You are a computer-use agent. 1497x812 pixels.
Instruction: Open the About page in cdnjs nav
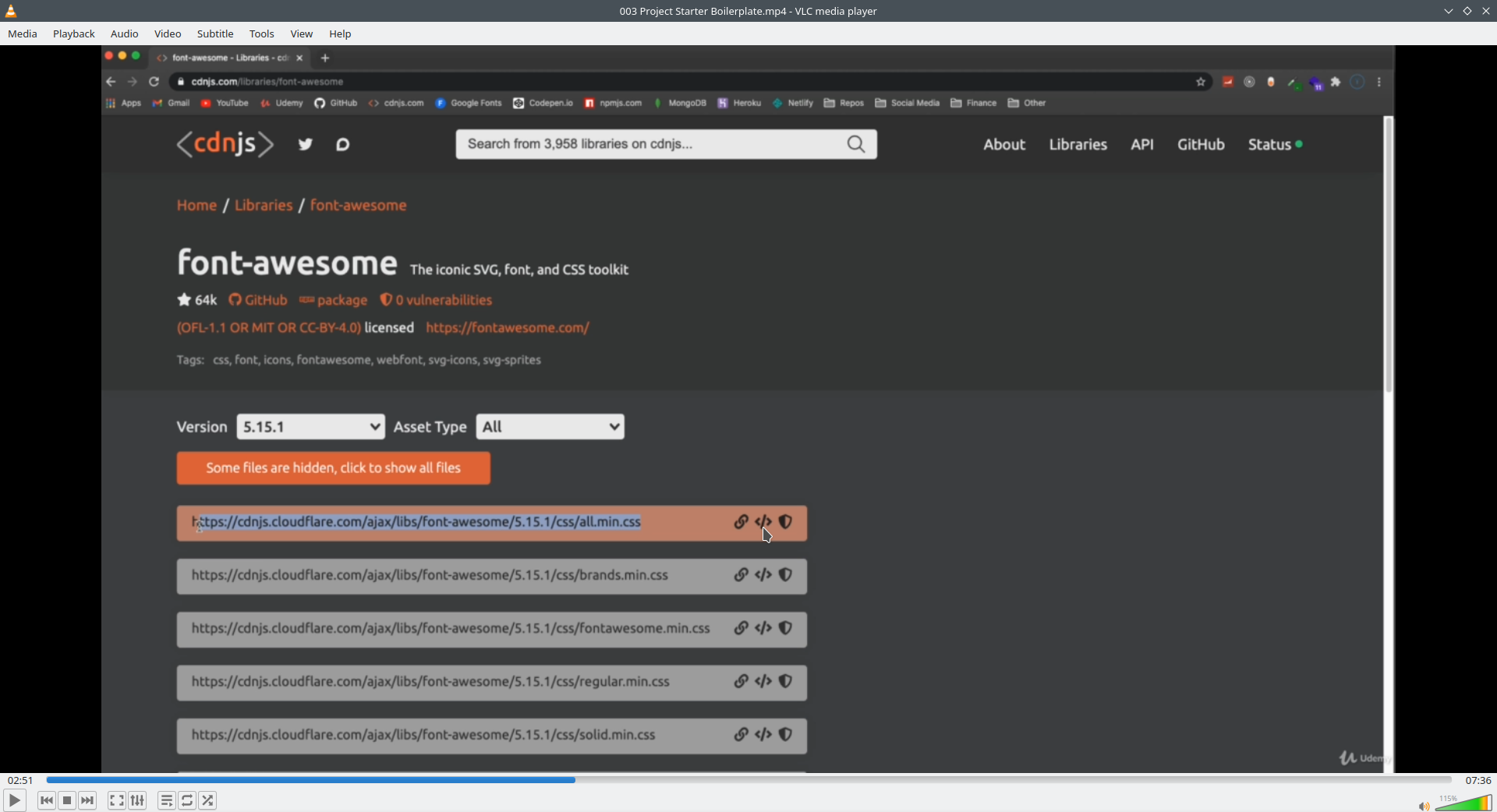(x=1004, y=144)
